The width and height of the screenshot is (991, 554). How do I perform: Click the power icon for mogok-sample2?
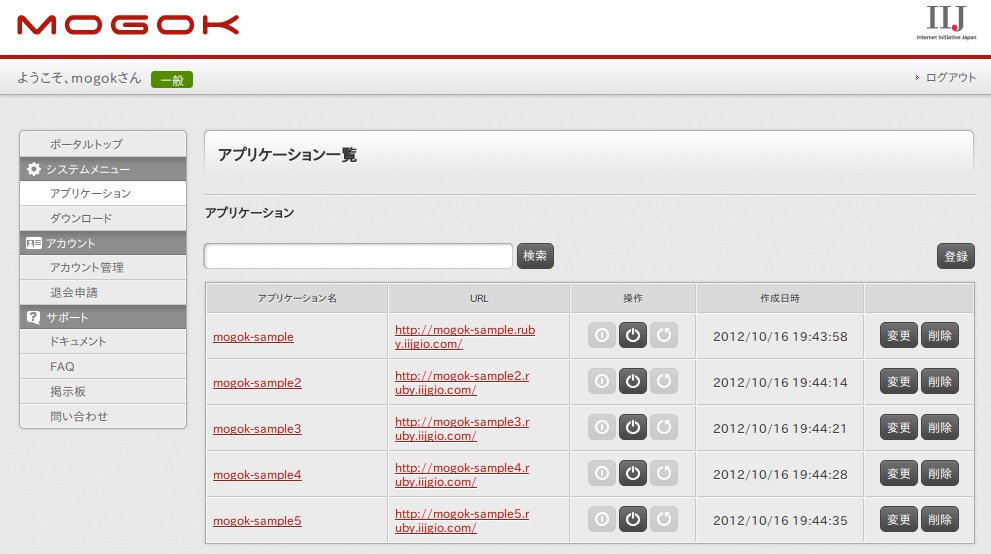633,381
